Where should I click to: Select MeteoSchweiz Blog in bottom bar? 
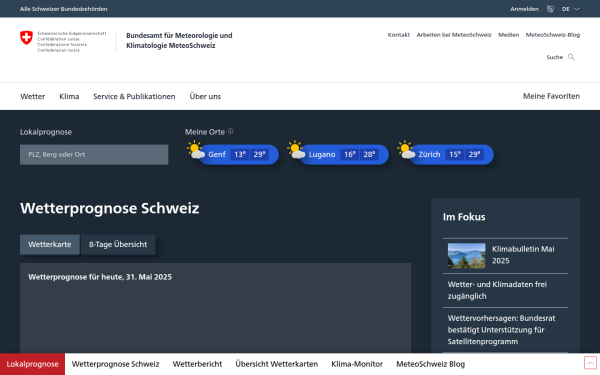click(430, 364)
